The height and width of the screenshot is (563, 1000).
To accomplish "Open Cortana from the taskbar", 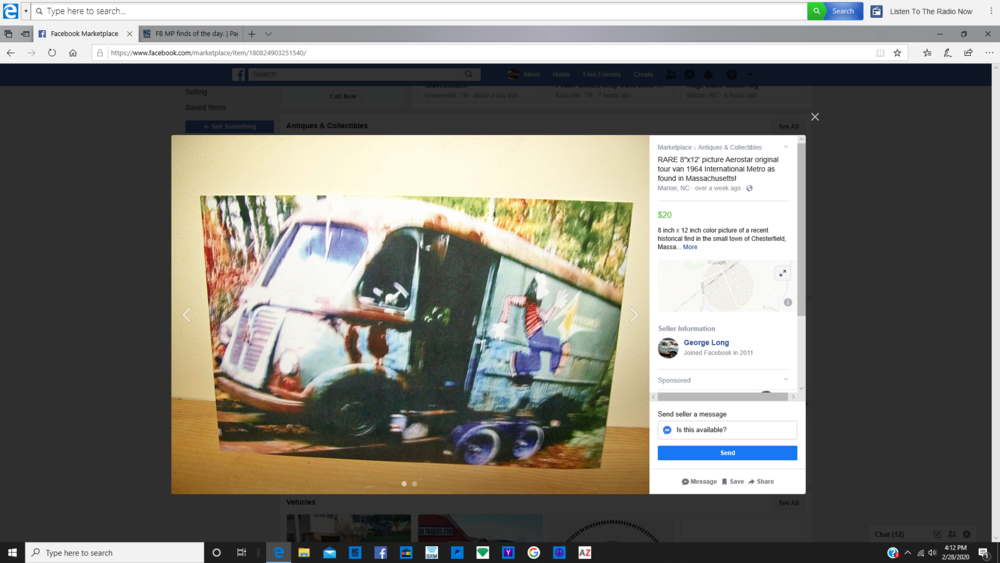I will pyautogui.click(x=216, y=552).
